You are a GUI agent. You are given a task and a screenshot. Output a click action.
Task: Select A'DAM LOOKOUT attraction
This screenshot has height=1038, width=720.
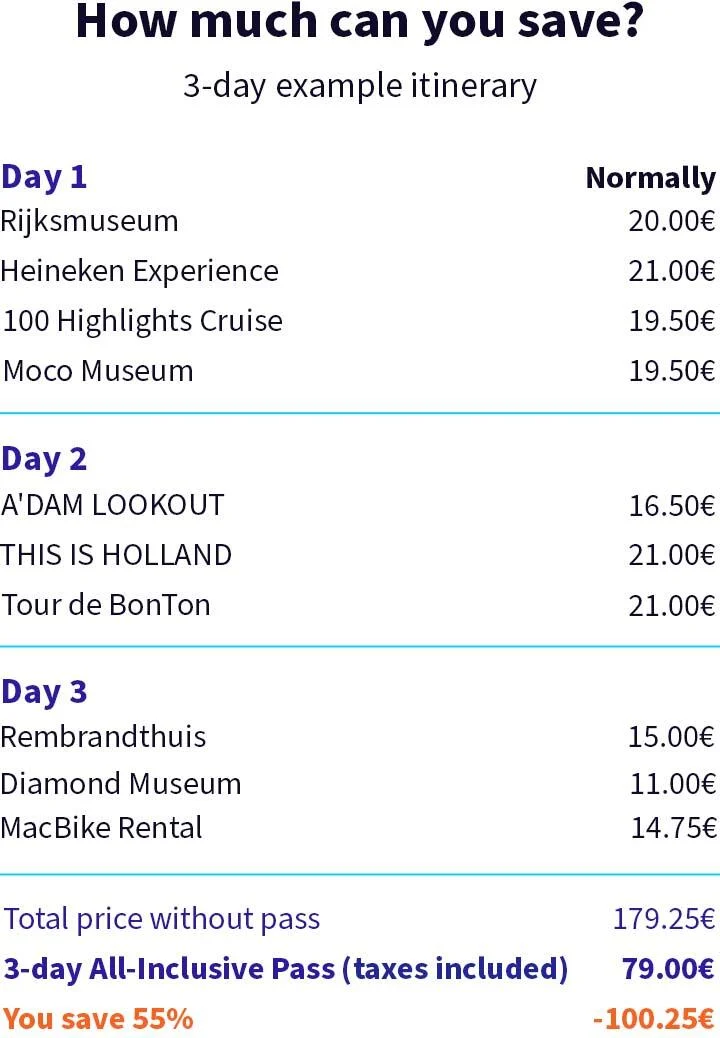[x=112, y=505]
